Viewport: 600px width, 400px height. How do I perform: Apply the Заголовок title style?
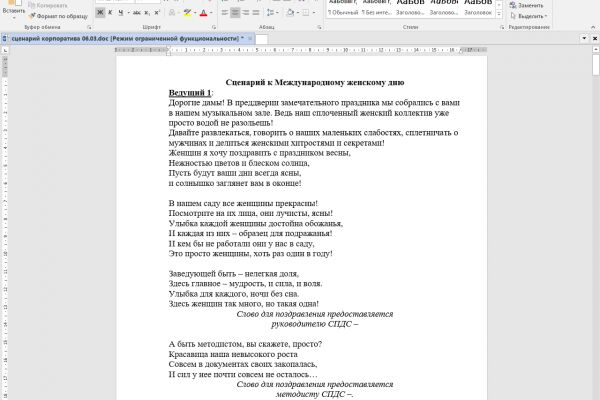pos(478,8)
